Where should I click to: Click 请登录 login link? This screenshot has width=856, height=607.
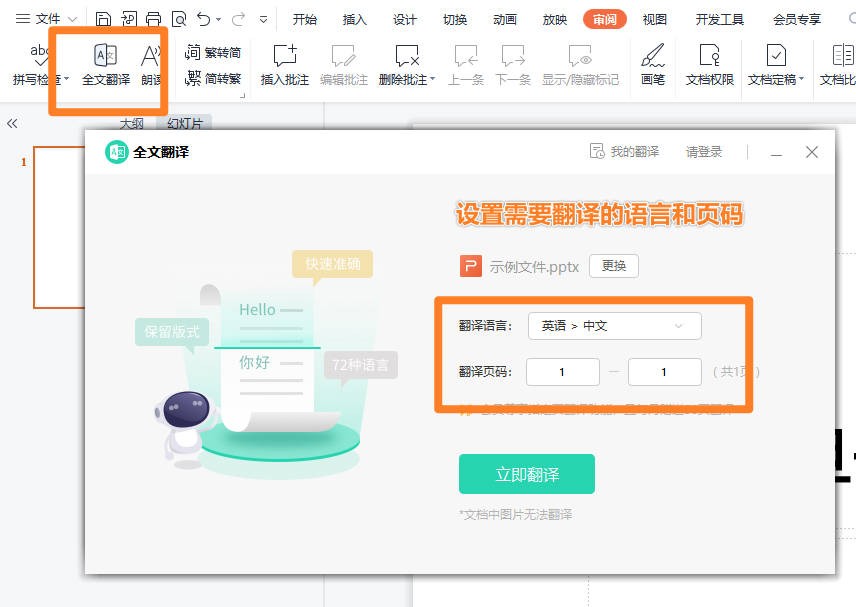click(x=704, y=152)
